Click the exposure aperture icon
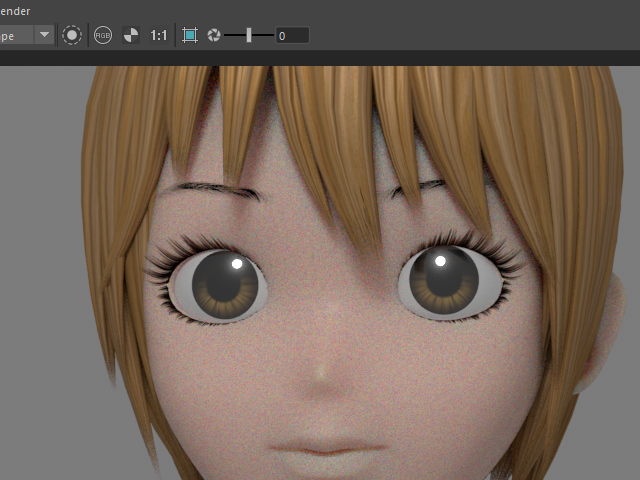 (213, 35)
